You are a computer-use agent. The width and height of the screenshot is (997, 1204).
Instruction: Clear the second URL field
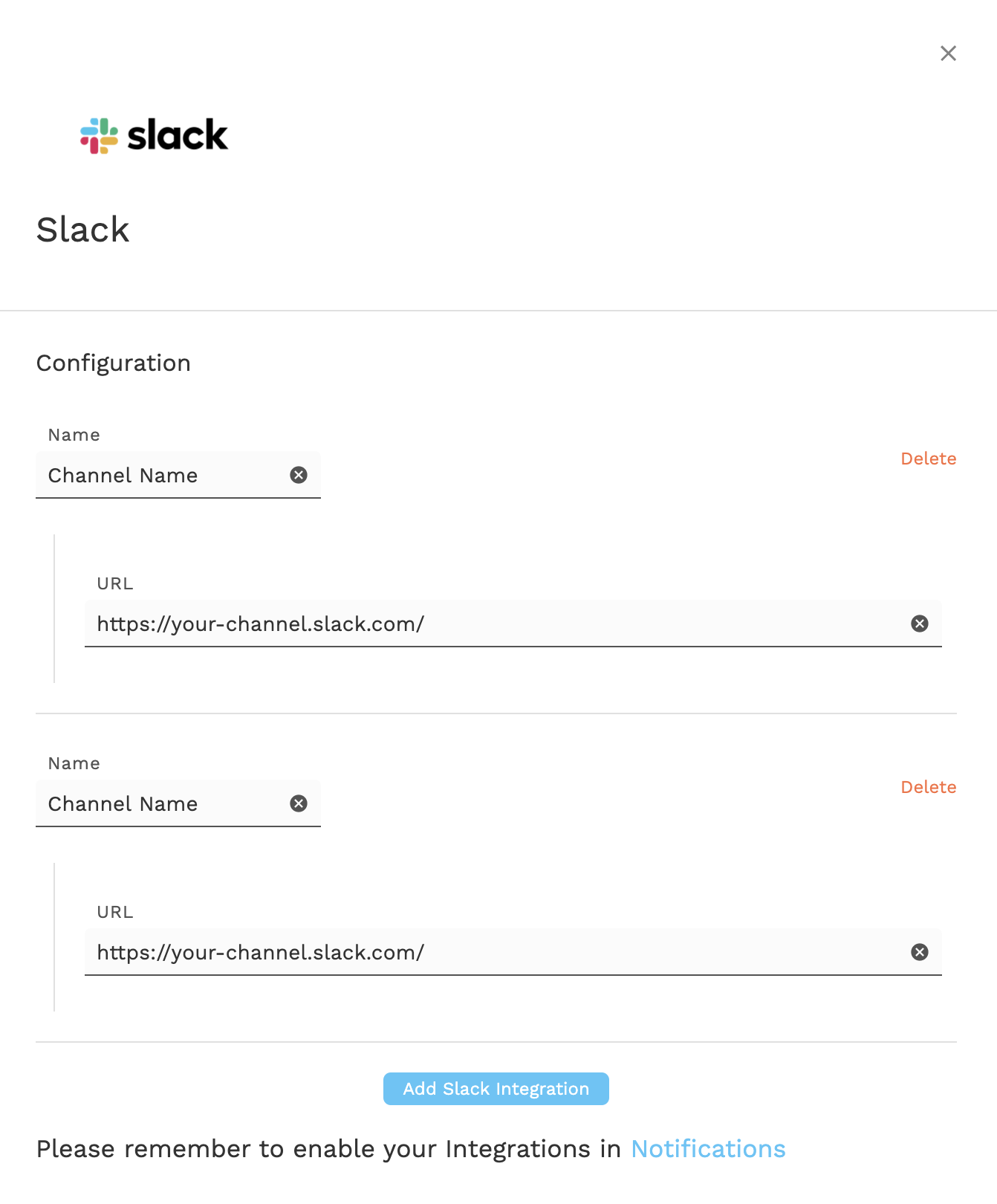click(920, 952)
